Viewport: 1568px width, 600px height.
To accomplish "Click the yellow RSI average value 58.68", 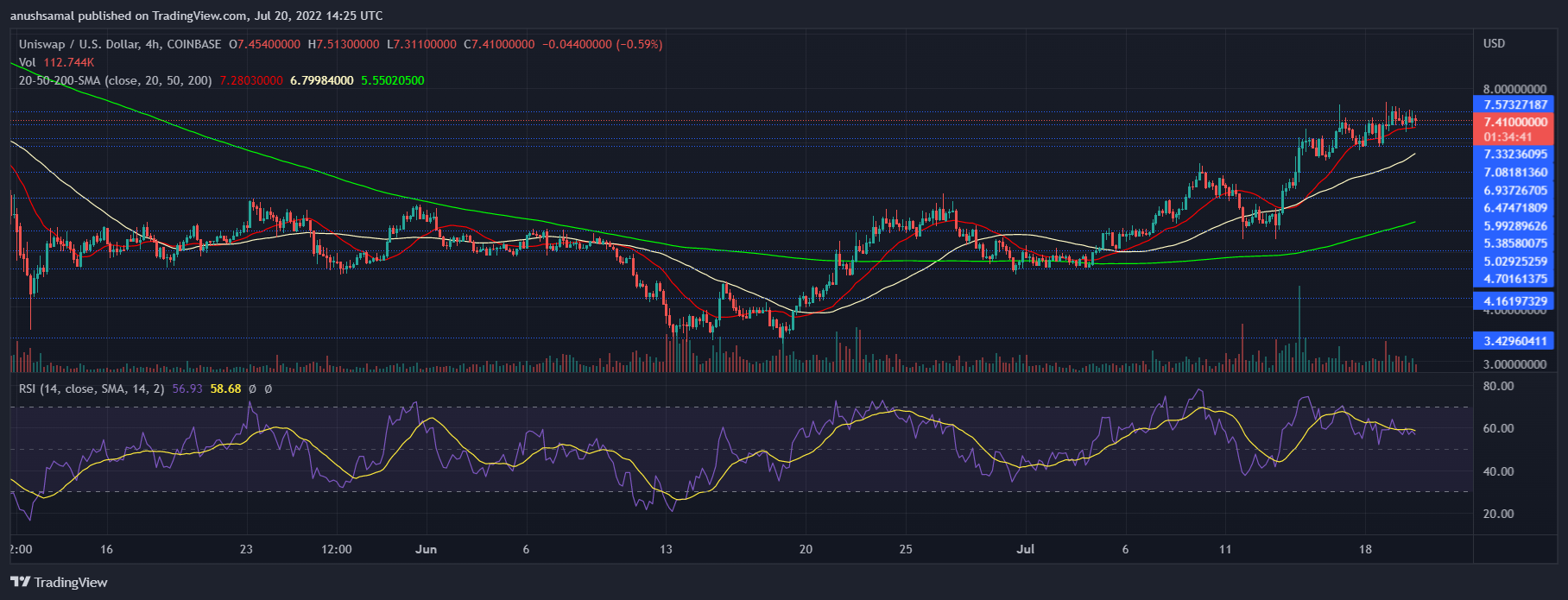I will point(226,388).
